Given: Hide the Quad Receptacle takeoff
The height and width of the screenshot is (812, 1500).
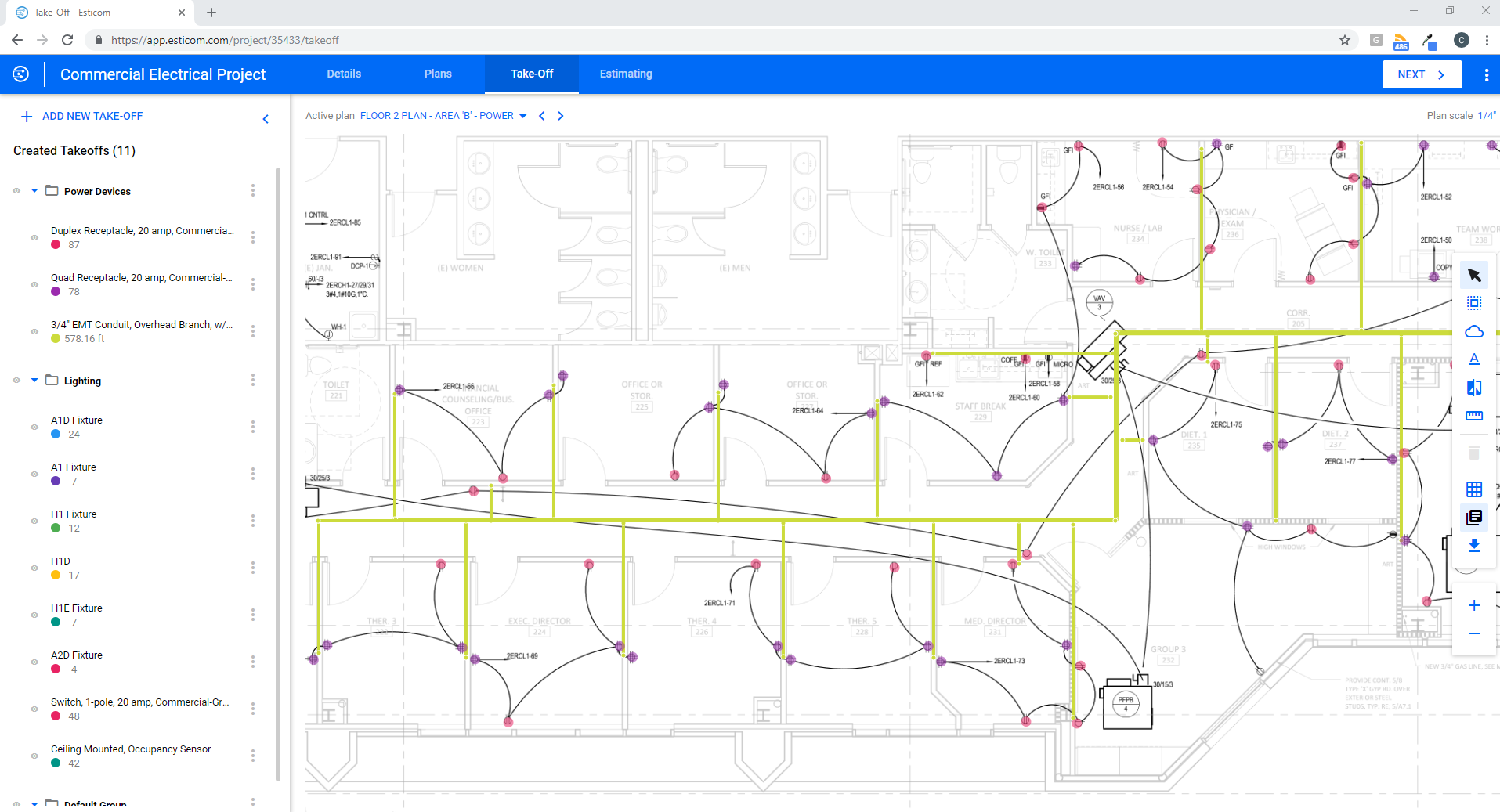Looking at the screenshot, I should click(x=34, y=284).
